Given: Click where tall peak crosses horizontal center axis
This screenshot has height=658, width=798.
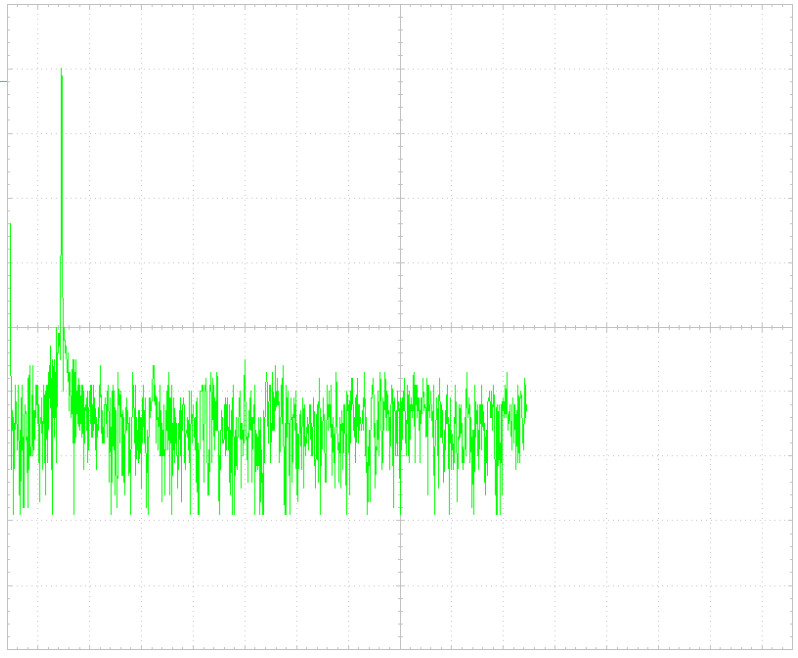Looking at the screenshot, I should [x=61, y=327].
